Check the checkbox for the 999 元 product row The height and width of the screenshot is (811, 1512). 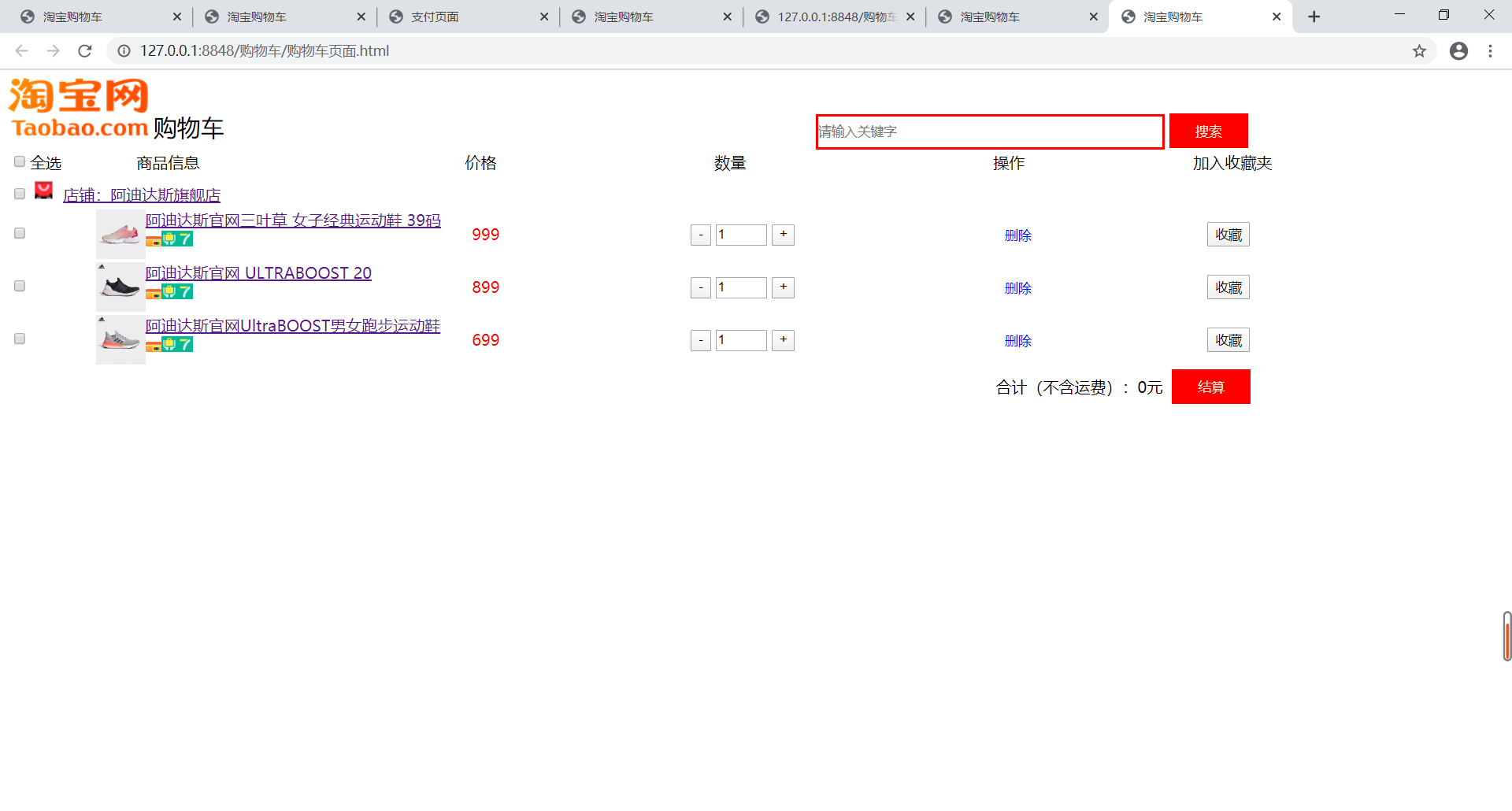point(19,233)
